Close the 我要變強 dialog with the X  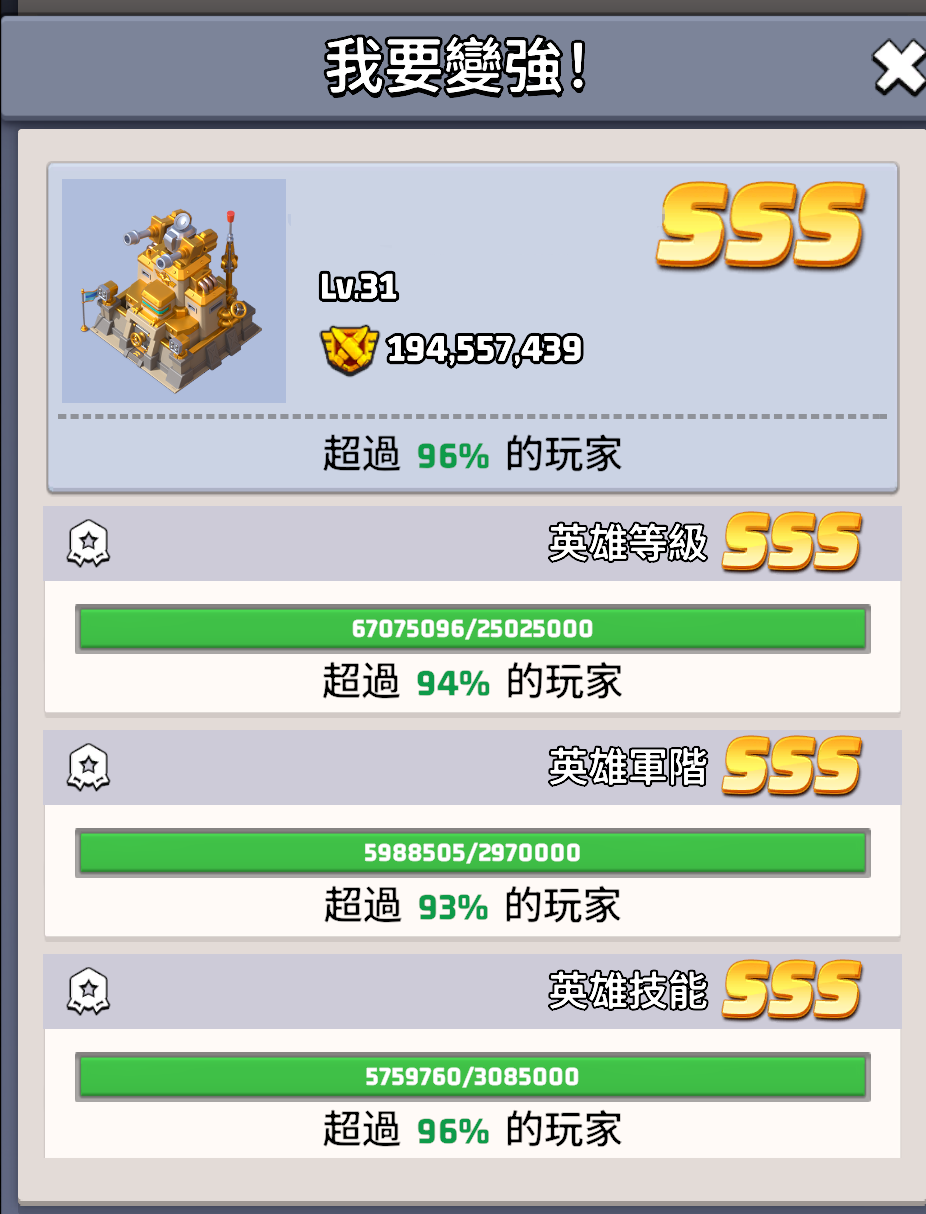899,68
